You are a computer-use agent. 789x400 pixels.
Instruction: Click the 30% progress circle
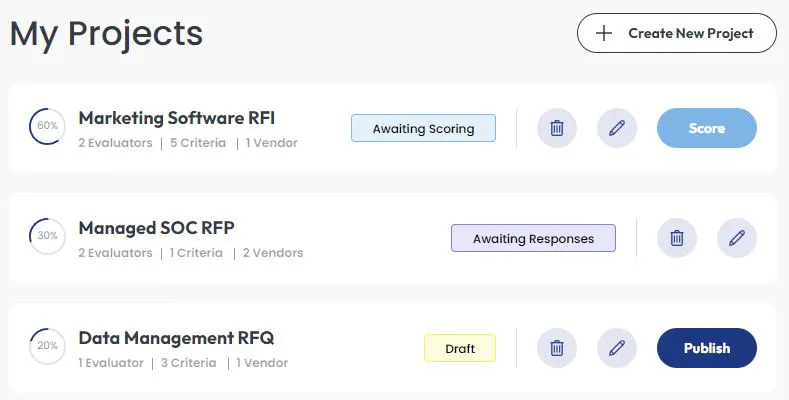47,235
